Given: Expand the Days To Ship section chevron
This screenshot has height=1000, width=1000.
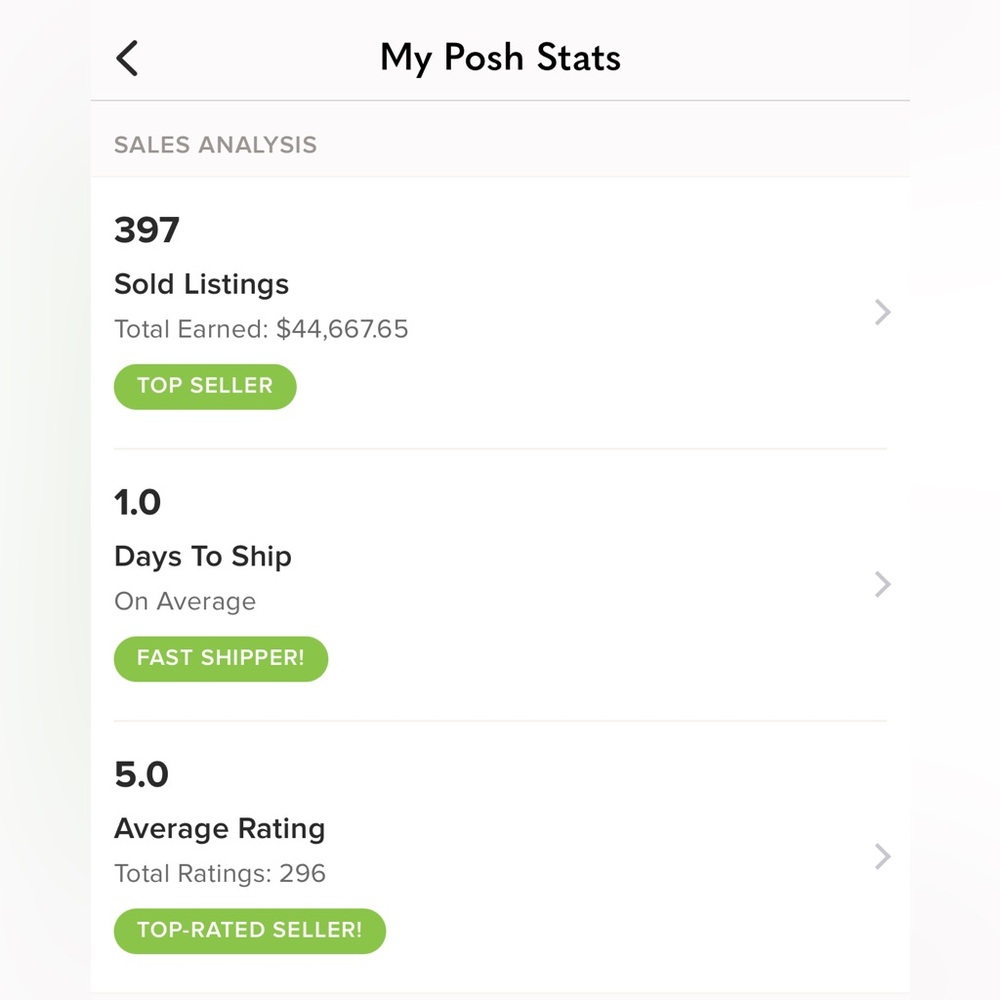Looking at the screenshot, I should tap(881, 585).
